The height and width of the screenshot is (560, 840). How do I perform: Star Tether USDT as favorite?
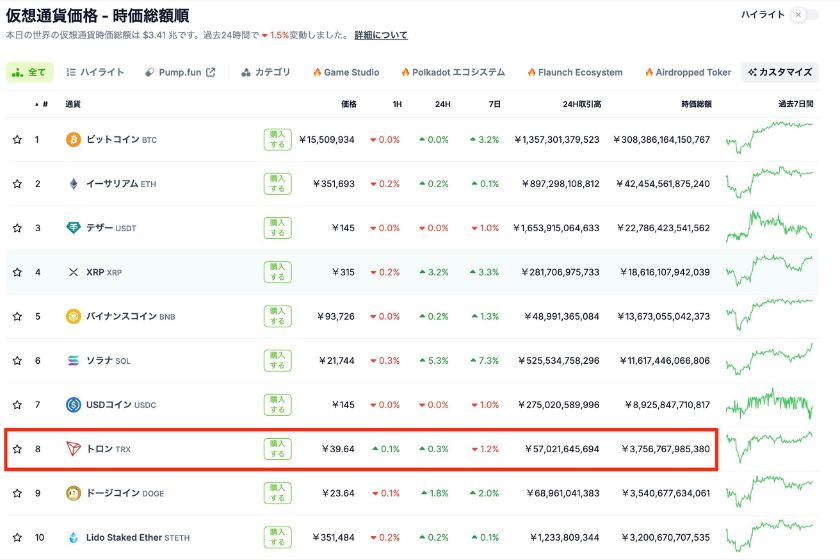point(17,228)
